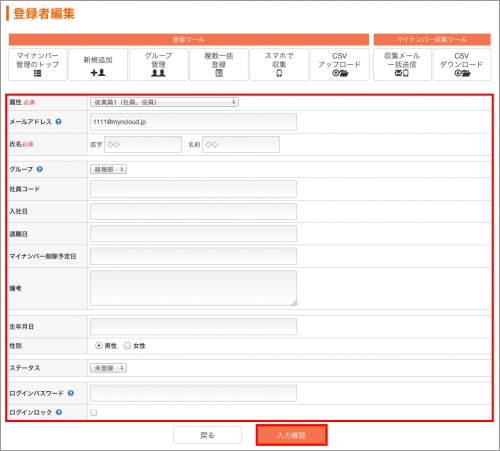Click CSVアップロード folder icon
Screen dimensions: 500x451
coord(340,73)
